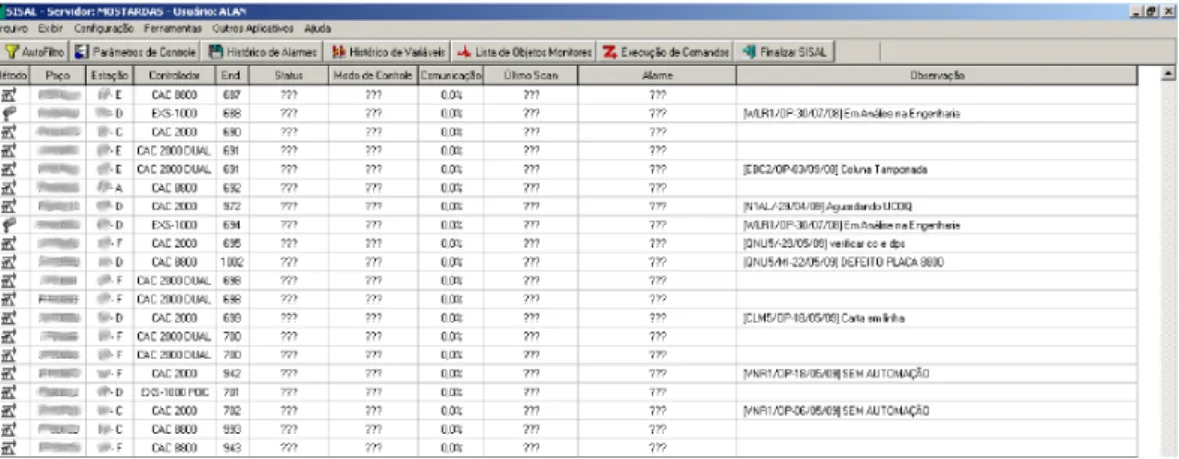This screenshot has width=1179, height=459.
Task: Sort by the Alarme column header
Action: 657,76
